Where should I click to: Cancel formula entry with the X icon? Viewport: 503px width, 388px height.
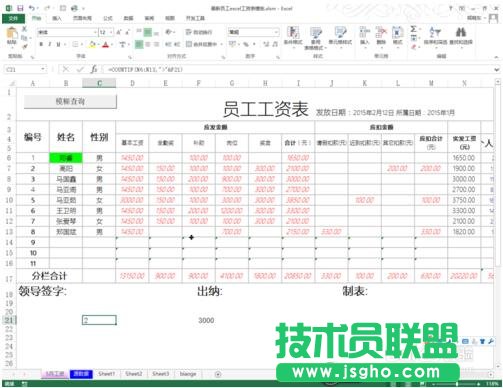[66, 69]
